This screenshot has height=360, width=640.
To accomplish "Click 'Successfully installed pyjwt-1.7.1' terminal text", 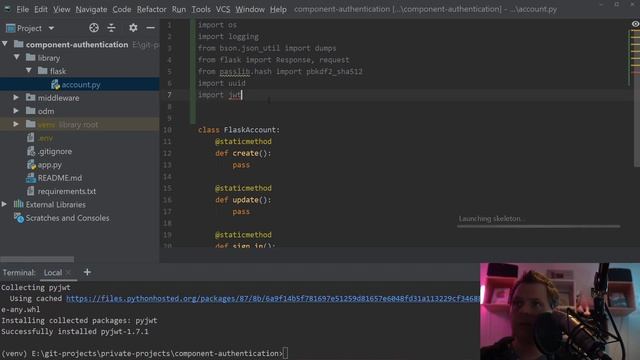I will [x=75, y=331].
